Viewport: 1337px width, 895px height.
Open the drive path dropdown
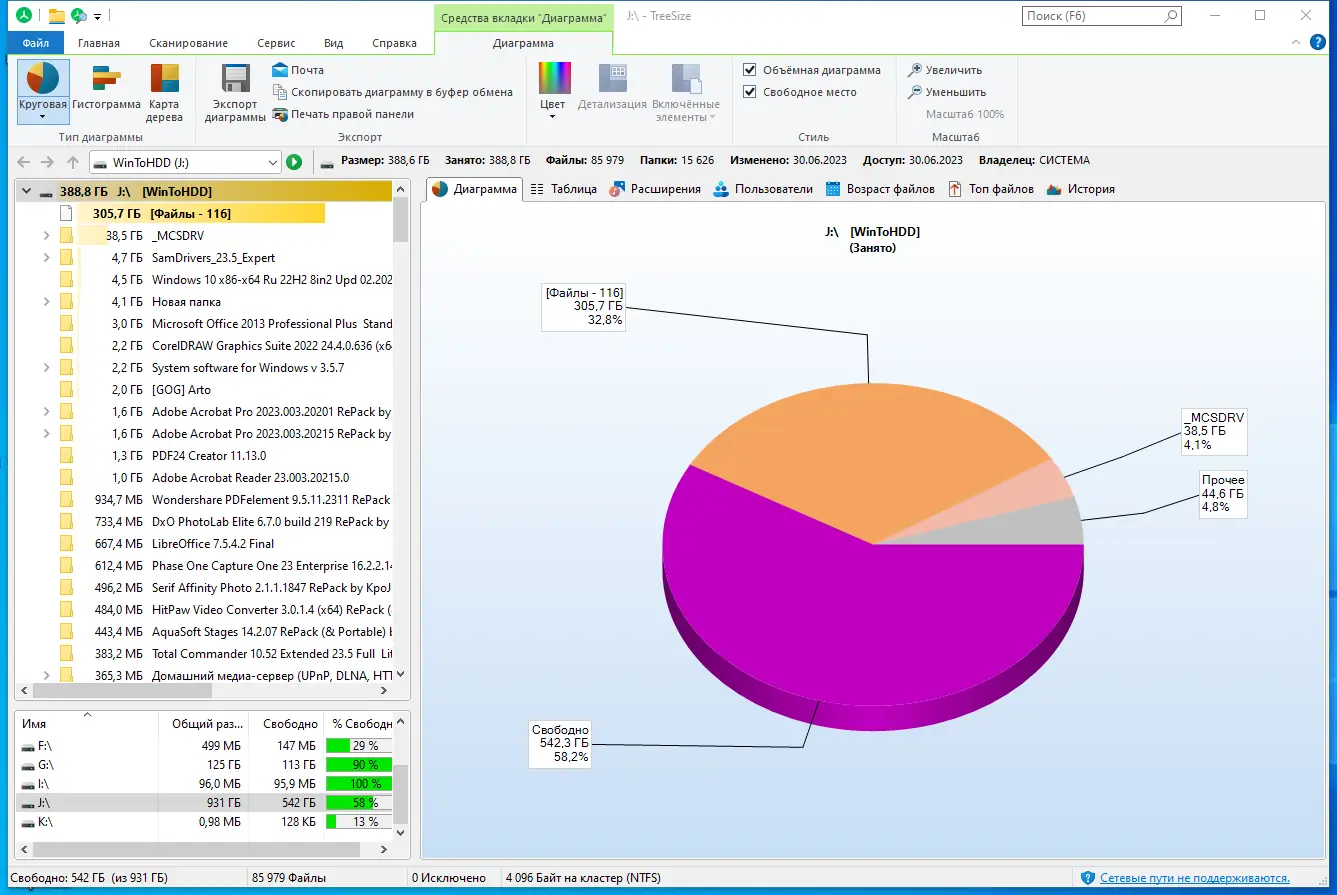[x=273, y=162]
